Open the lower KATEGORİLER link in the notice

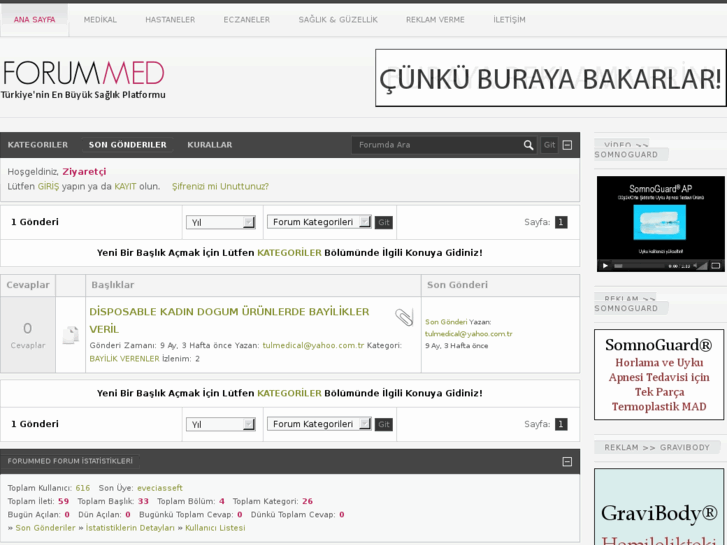[x=289, y=393]
